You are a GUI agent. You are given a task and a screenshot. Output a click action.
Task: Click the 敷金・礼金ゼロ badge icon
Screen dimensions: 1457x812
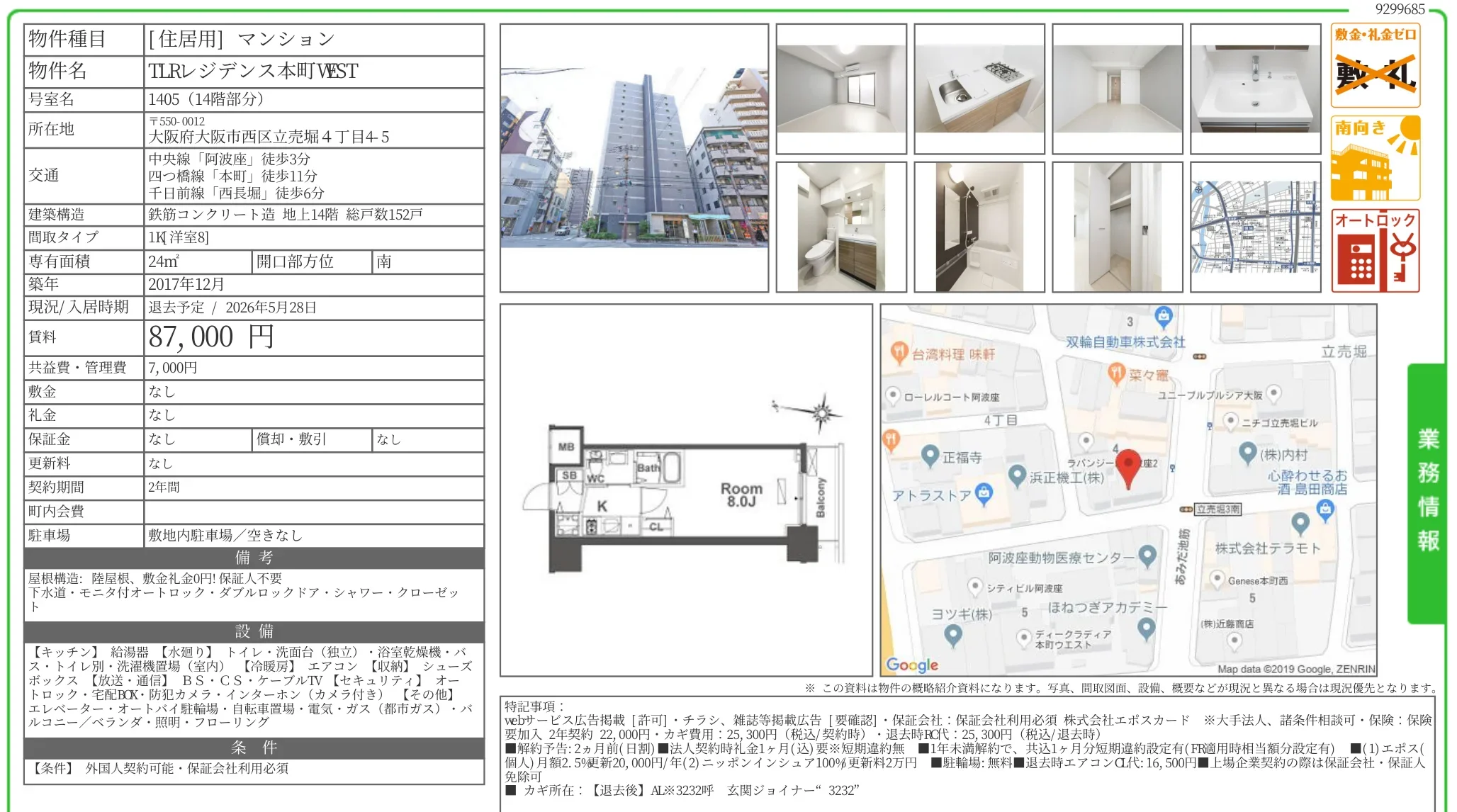pos(1375,65)
